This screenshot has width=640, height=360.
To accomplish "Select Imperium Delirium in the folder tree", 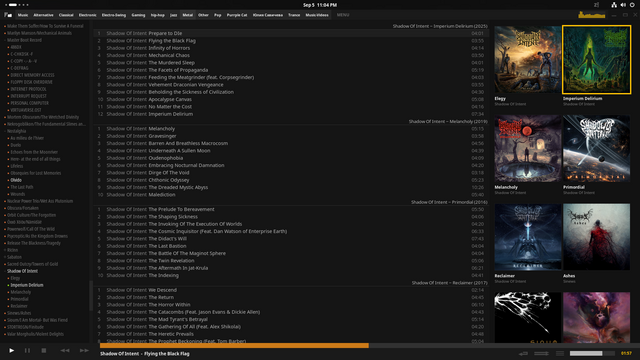I will [x=27, y=285].
